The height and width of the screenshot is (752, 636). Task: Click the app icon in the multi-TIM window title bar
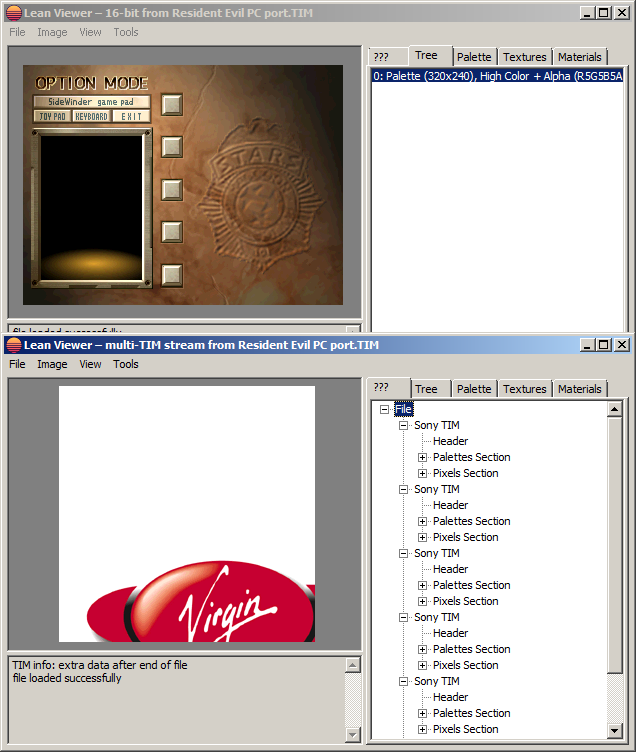point(13,345)
